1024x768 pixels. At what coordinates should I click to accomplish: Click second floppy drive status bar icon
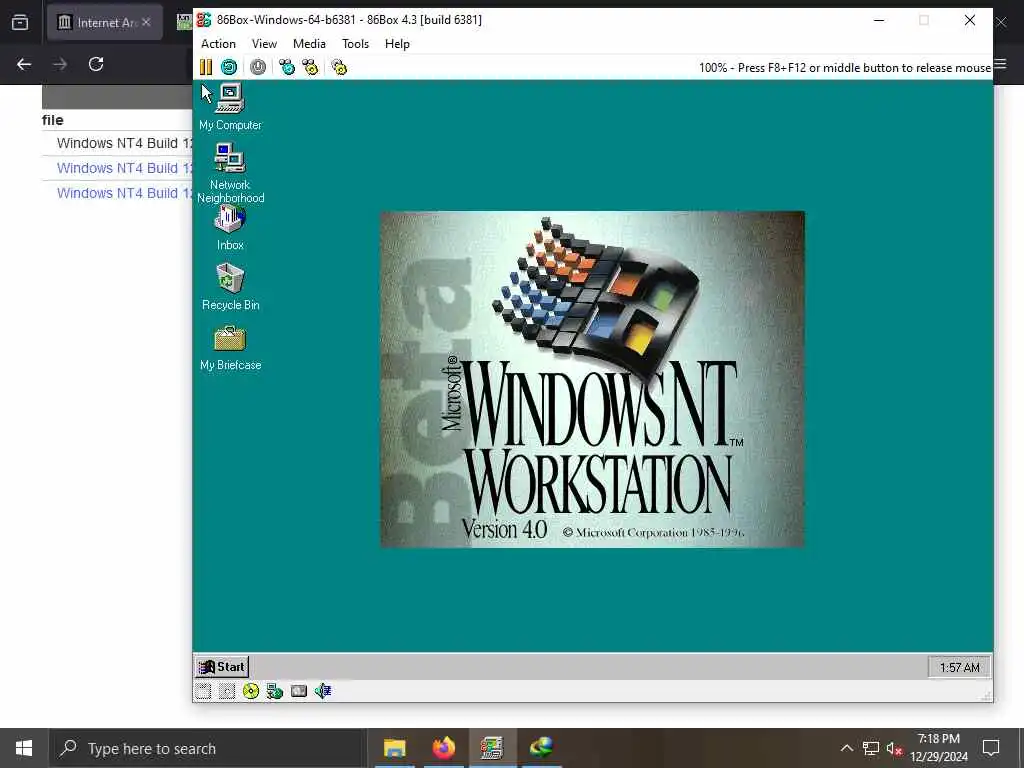pyautogui.click(x=227, y=691)
